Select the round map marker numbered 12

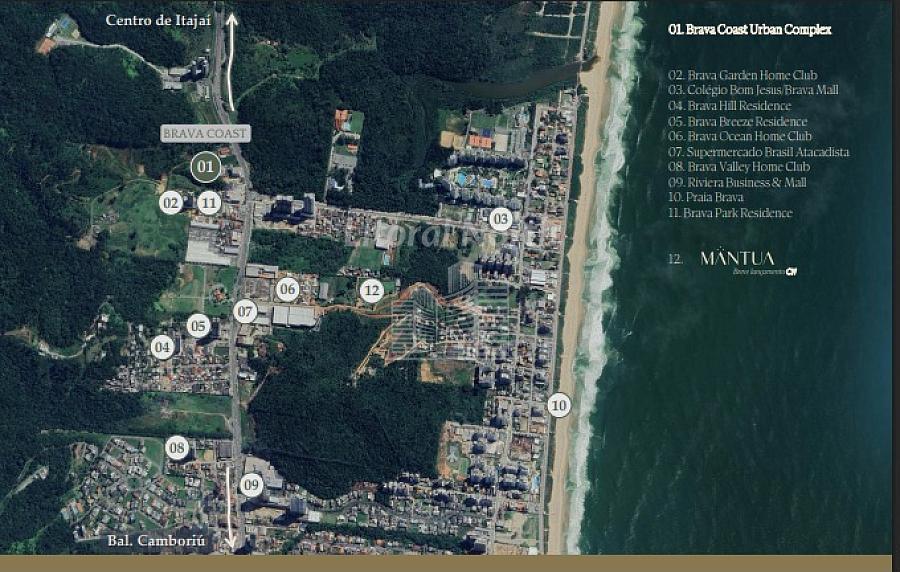tap(372, 290)
